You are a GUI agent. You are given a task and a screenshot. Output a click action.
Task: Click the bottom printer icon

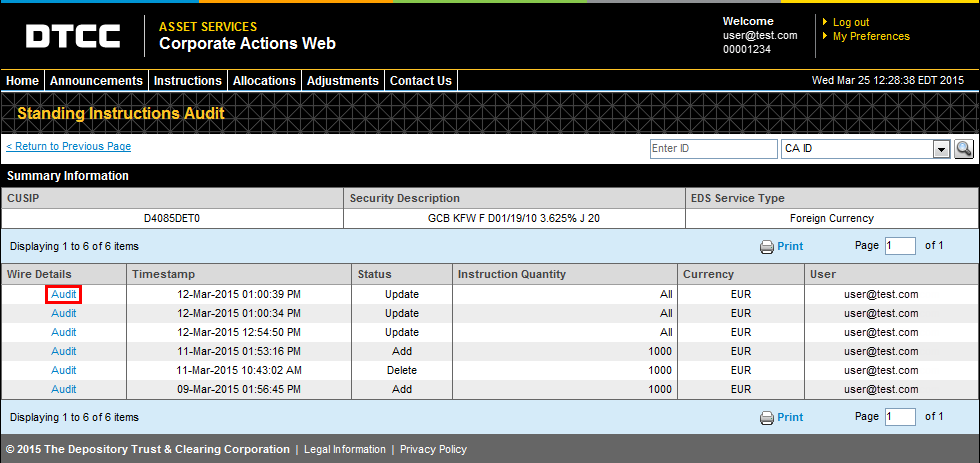pos(767,418)
